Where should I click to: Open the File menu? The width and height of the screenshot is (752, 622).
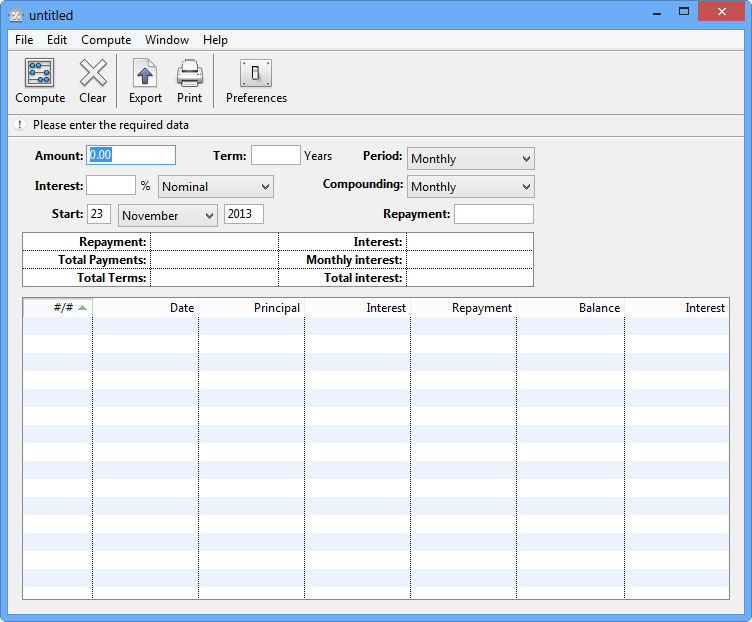[24, 40]
